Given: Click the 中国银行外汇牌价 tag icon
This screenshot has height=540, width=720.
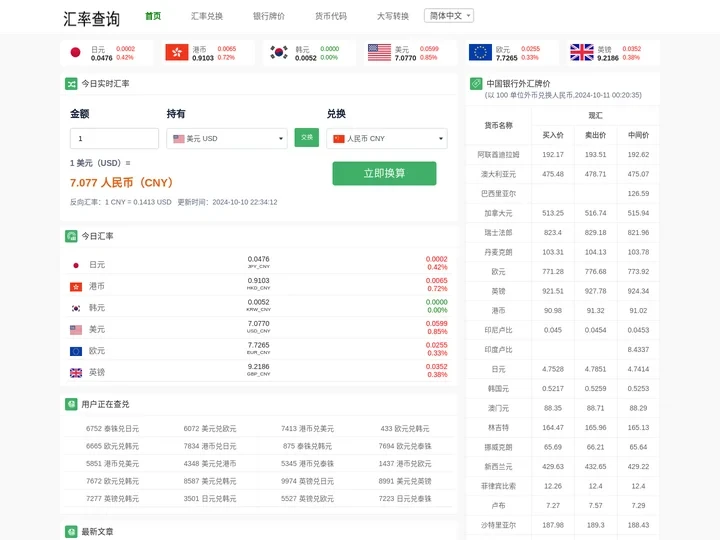Looking at the screenshot, I should pyautogui.click(x=476, y=84).
